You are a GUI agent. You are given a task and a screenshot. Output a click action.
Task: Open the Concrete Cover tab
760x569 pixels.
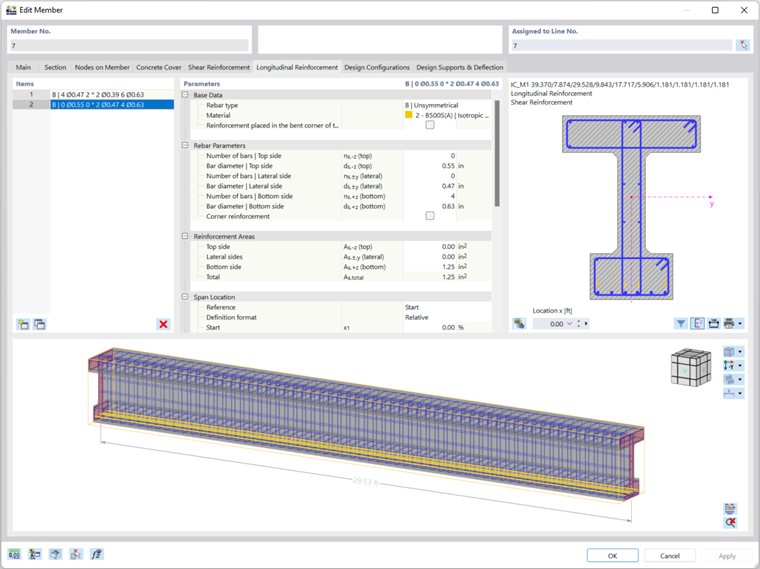158,67
